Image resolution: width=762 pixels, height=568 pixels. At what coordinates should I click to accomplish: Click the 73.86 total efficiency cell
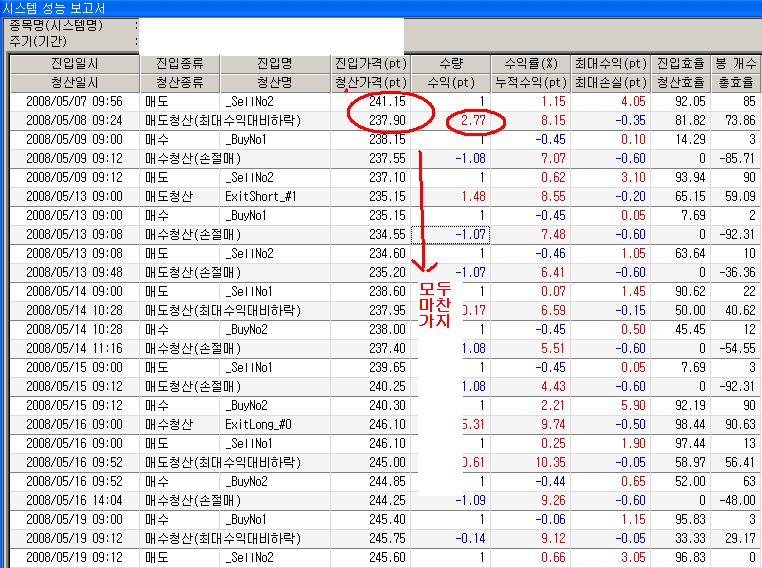[735, 120]
